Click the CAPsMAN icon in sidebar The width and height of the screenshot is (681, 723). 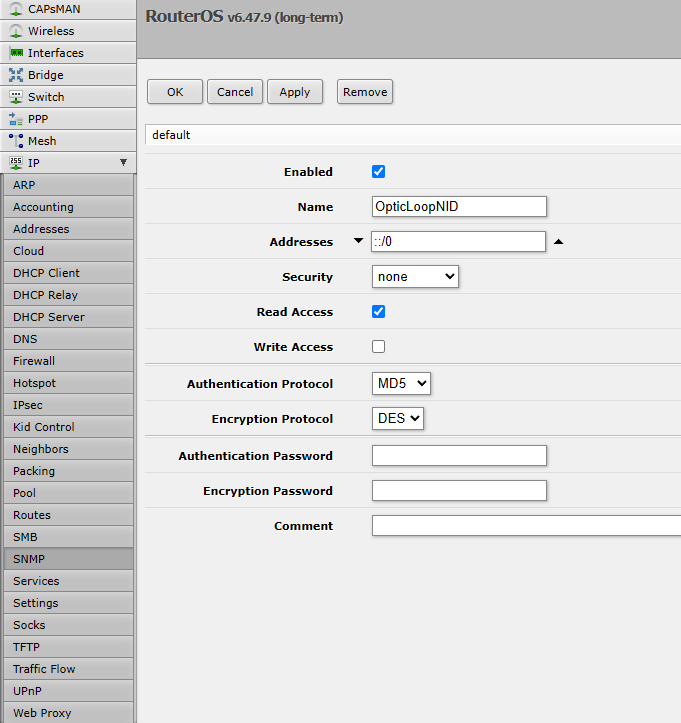16,9
